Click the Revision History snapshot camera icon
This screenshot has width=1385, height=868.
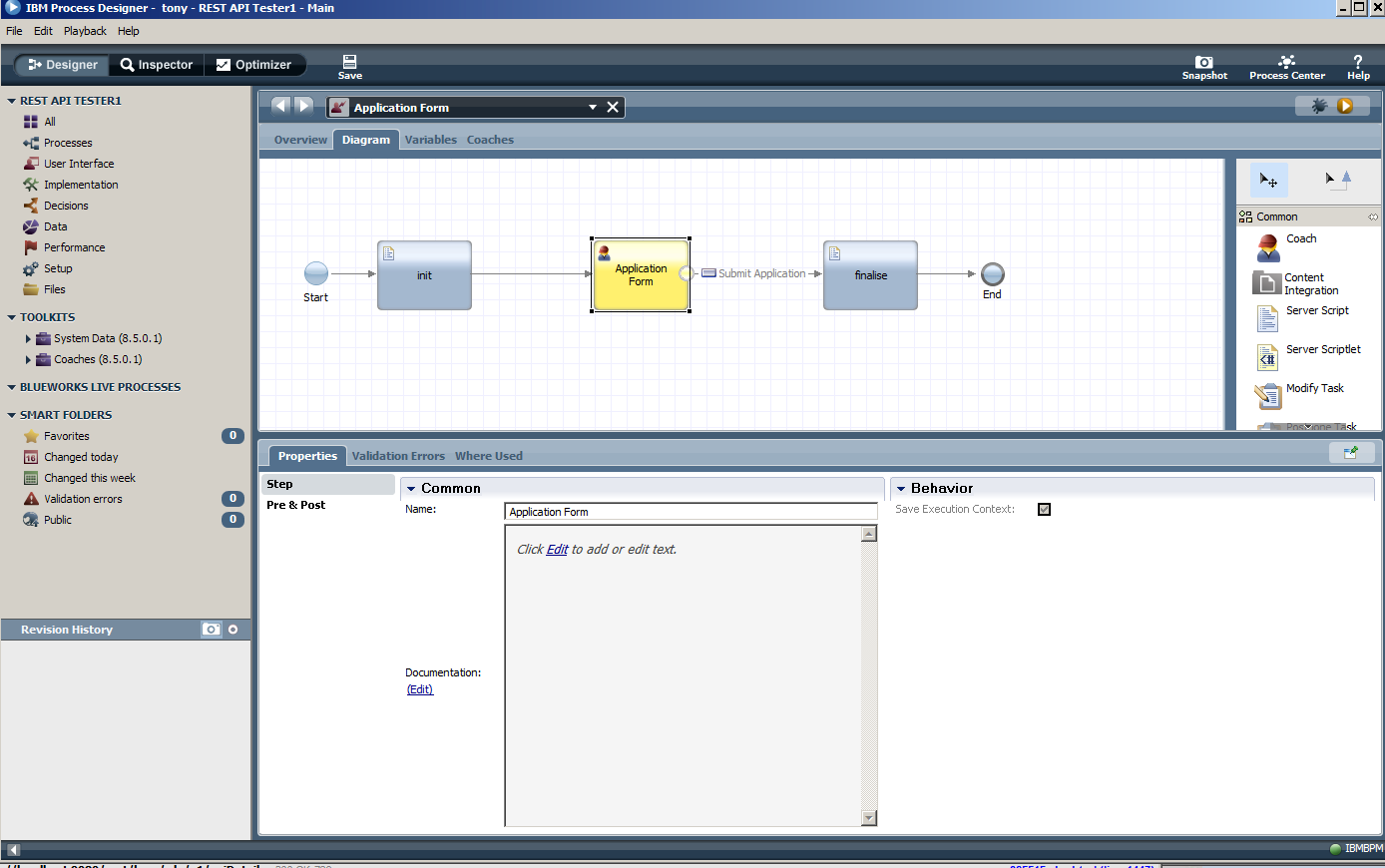pyautogui.click(x=212, y=630)
